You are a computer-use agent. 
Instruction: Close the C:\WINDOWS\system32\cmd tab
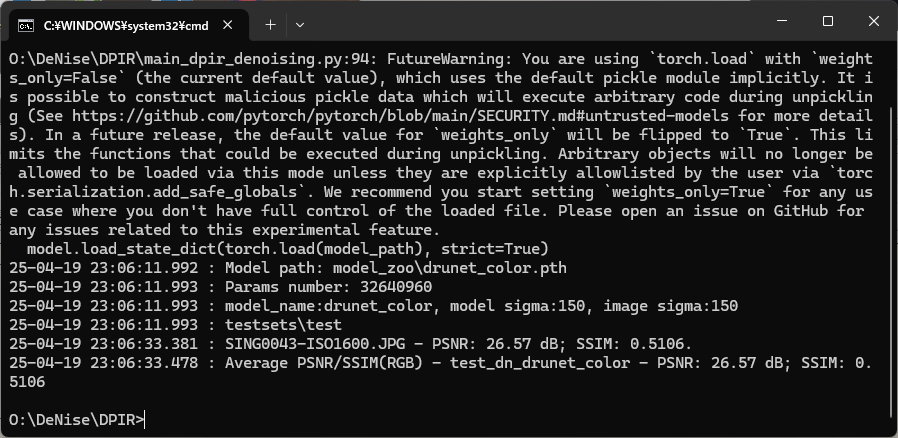click(x=227, y=25)
